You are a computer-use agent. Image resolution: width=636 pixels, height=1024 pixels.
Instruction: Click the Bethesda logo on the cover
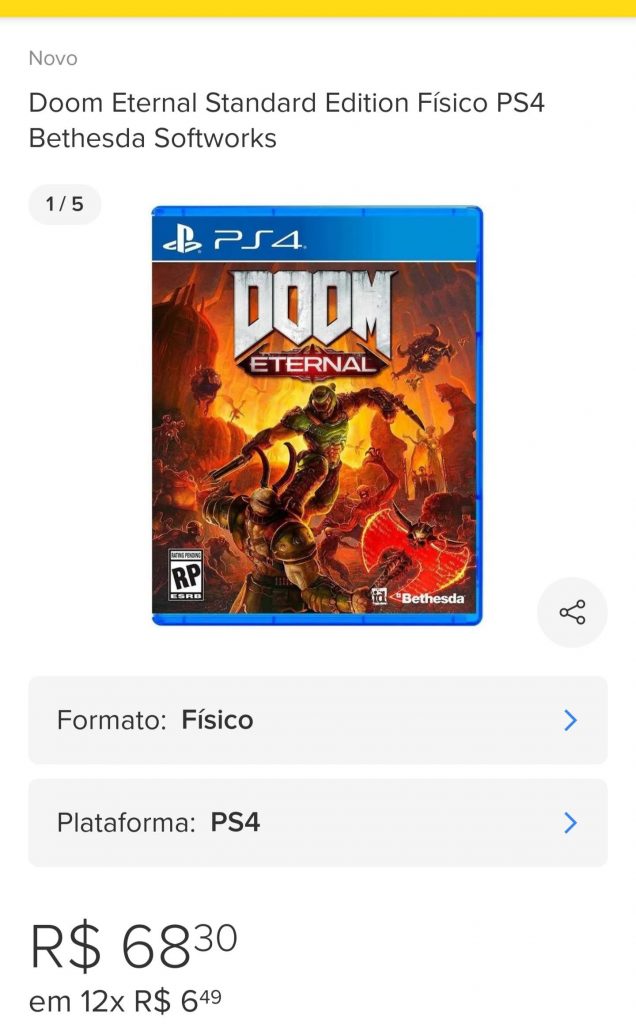point(434,598)
